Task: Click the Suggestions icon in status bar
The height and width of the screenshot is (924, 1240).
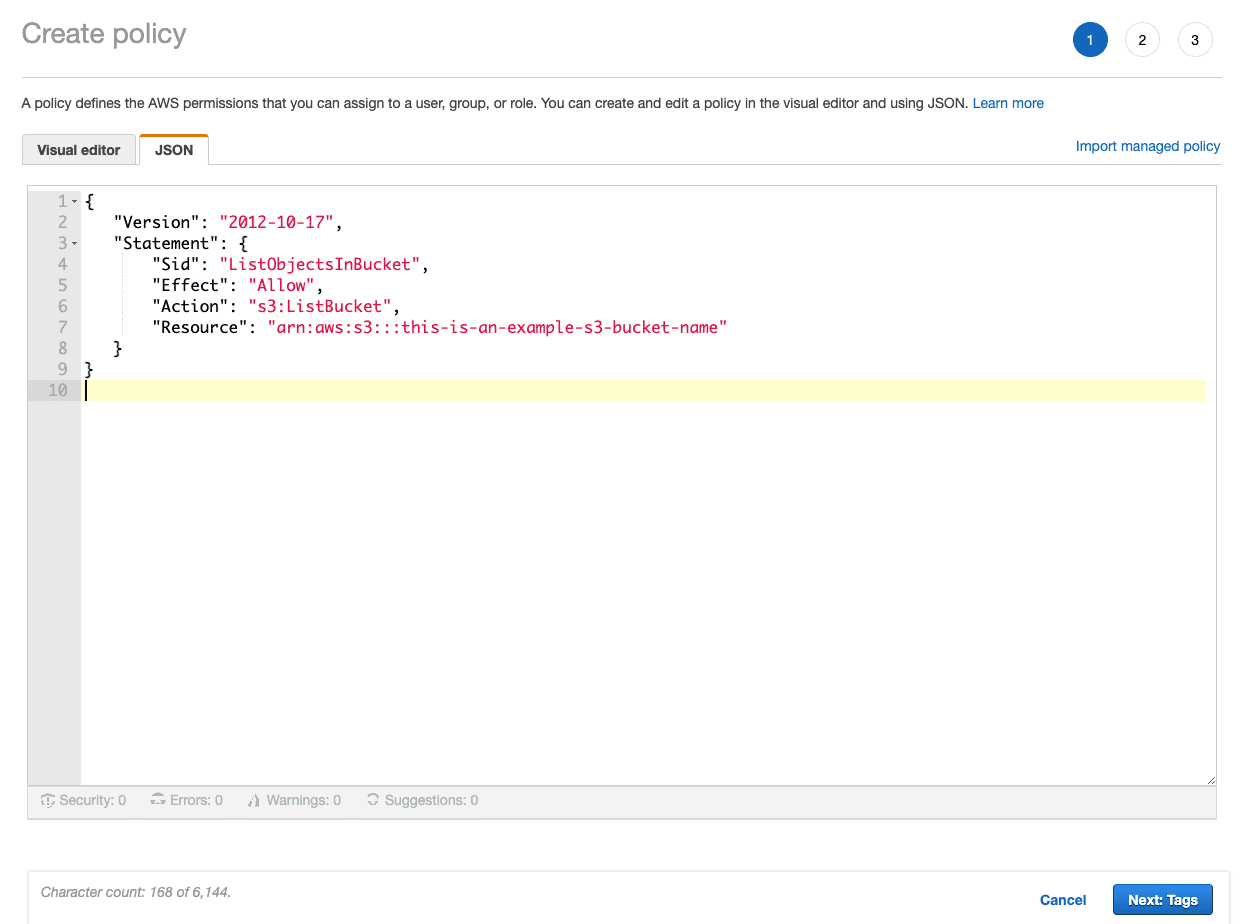Action: [373, 800]
